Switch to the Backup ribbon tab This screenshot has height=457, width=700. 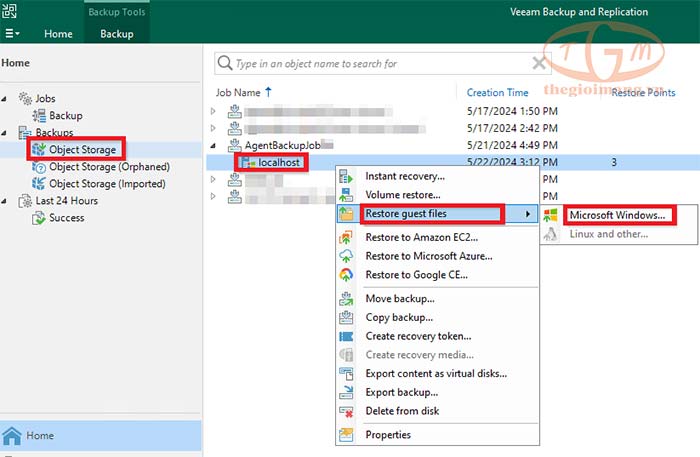(x=117, y=34)
